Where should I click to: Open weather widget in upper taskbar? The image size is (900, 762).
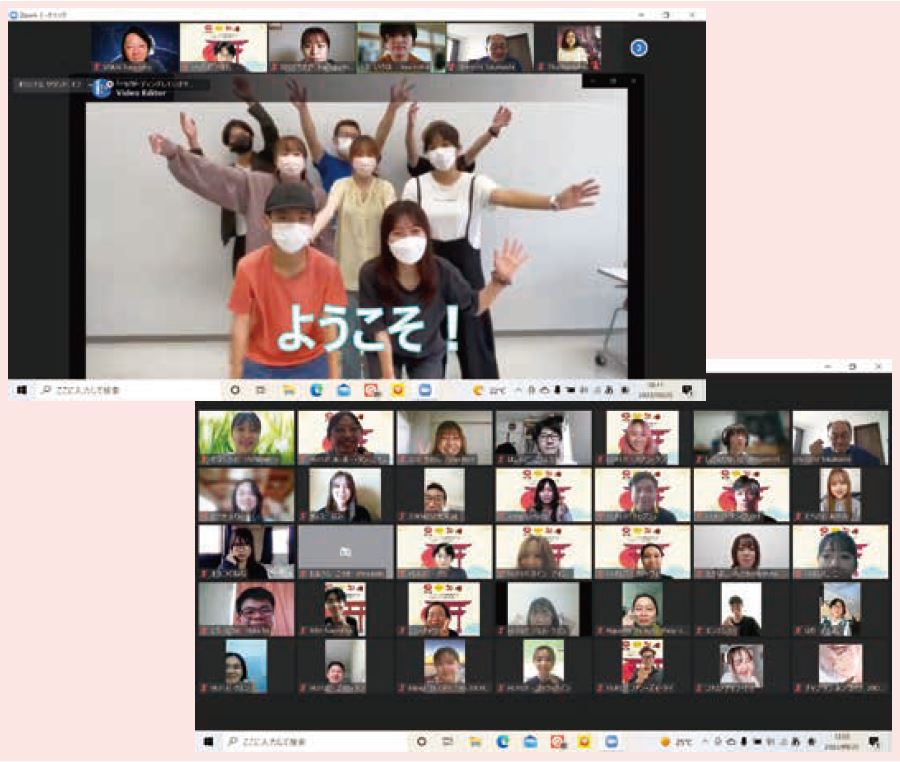click(x=489, y=390)
